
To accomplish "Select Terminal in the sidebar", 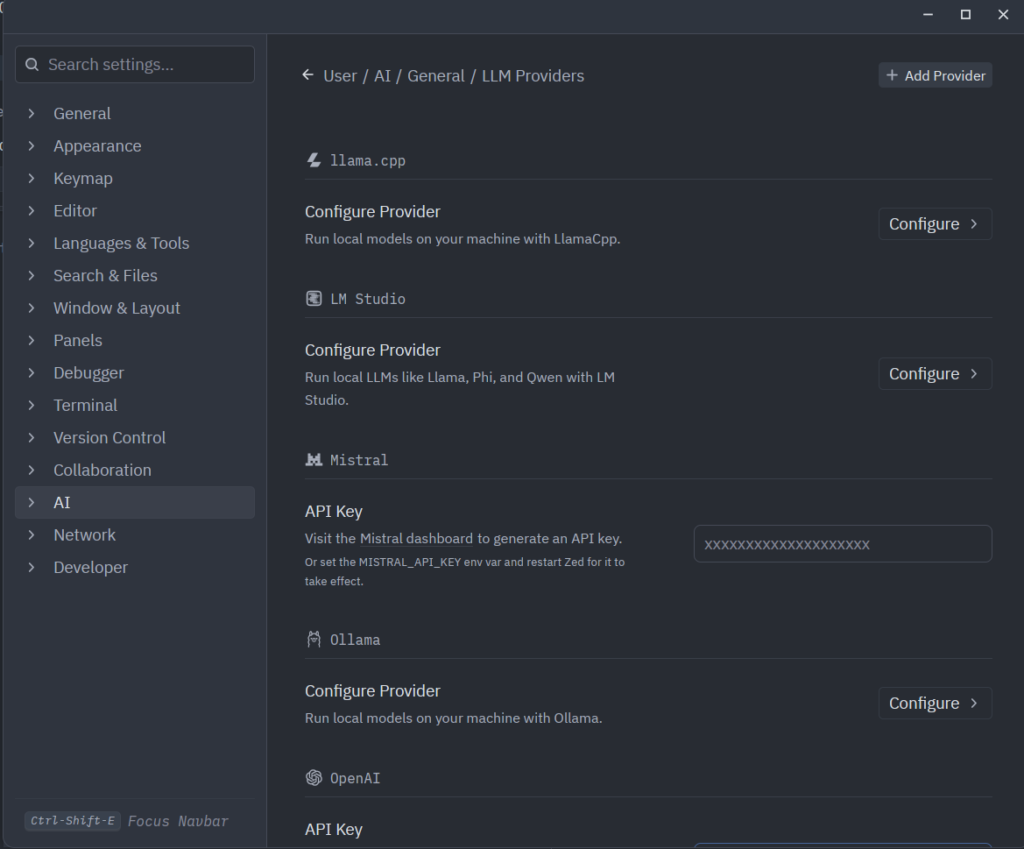I will tap(135, 406).
